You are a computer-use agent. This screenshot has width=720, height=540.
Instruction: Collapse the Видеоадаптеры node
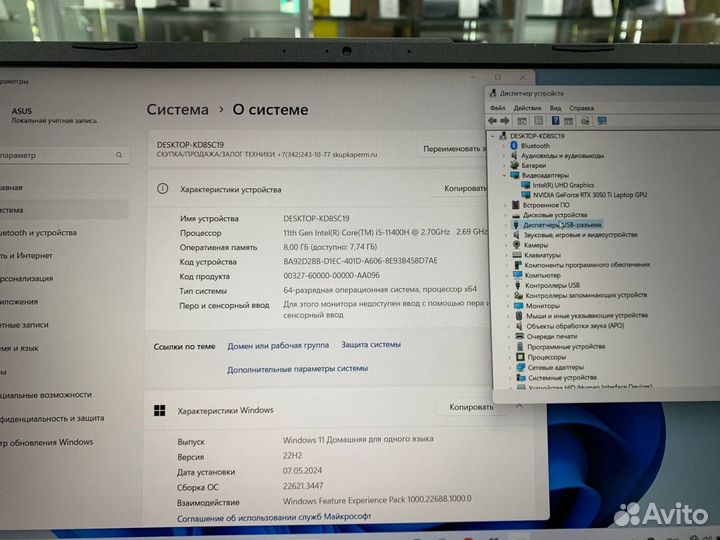click(x=504, y=175)
